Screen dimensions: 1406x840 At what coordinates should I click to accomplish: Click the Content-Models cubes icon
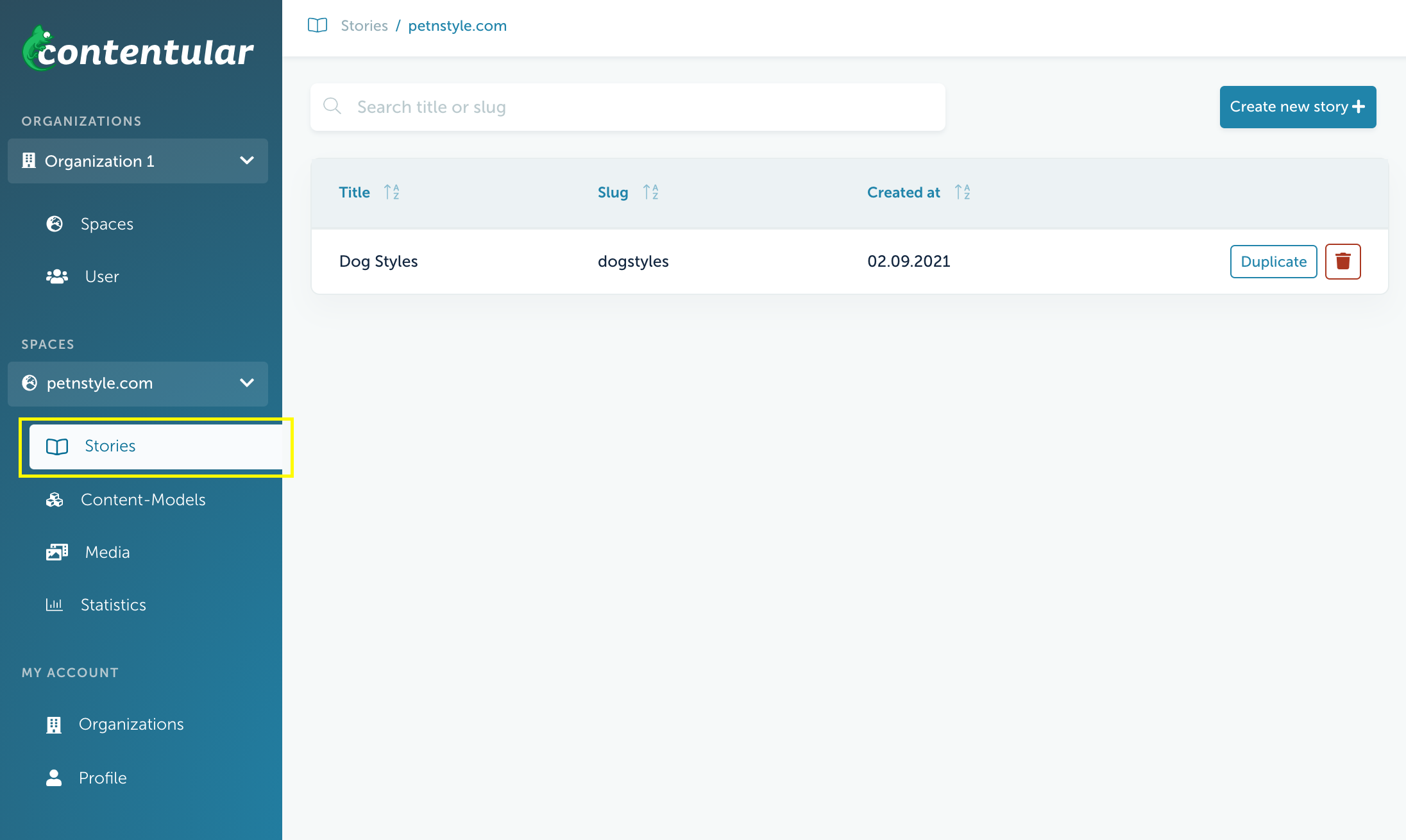click(x=55, y=500)
